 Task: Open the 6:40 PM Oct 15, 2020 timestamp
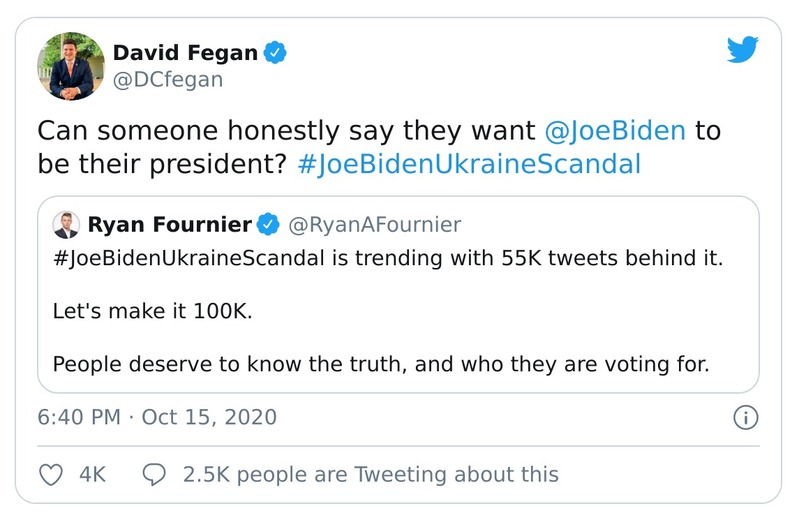click(157, 417)
